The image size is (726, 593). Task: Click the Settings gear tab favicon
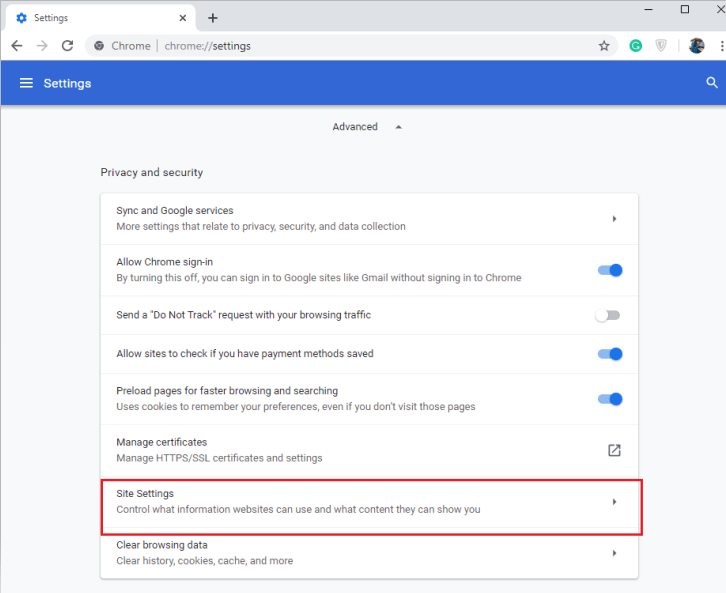pos(21,18)
